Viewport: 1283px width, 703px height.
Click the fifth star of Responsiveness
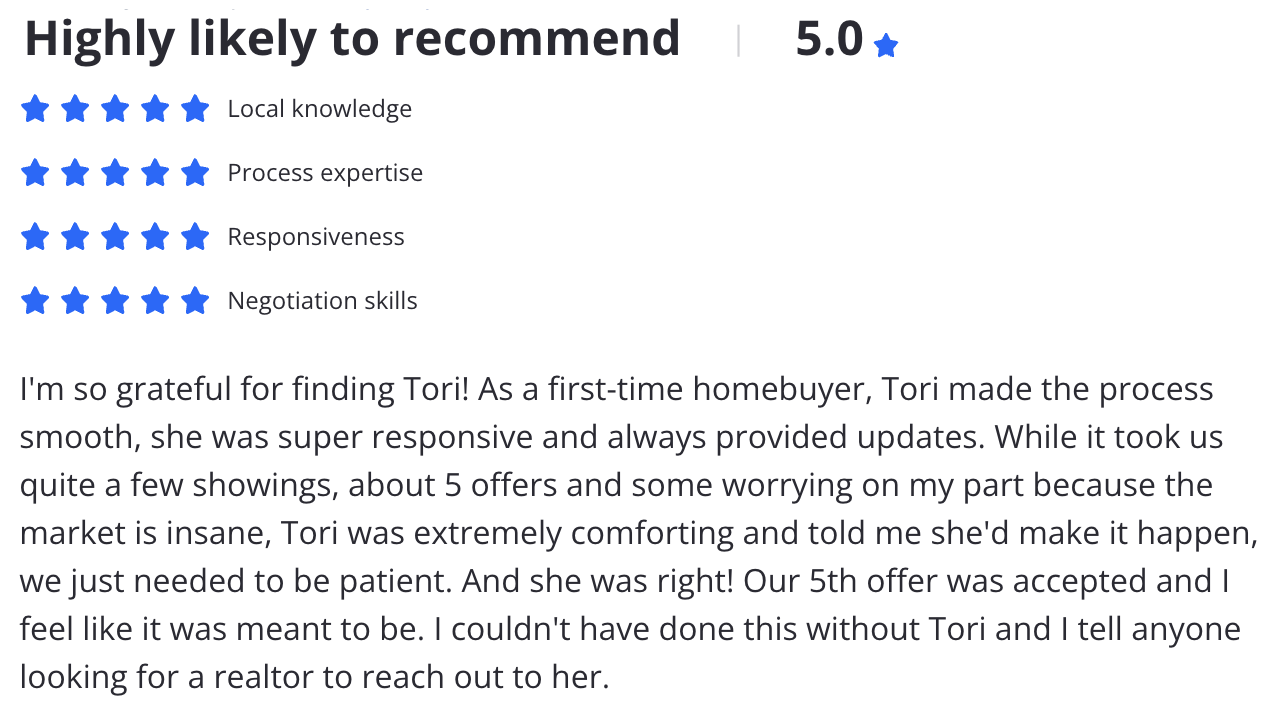[195, 236]
